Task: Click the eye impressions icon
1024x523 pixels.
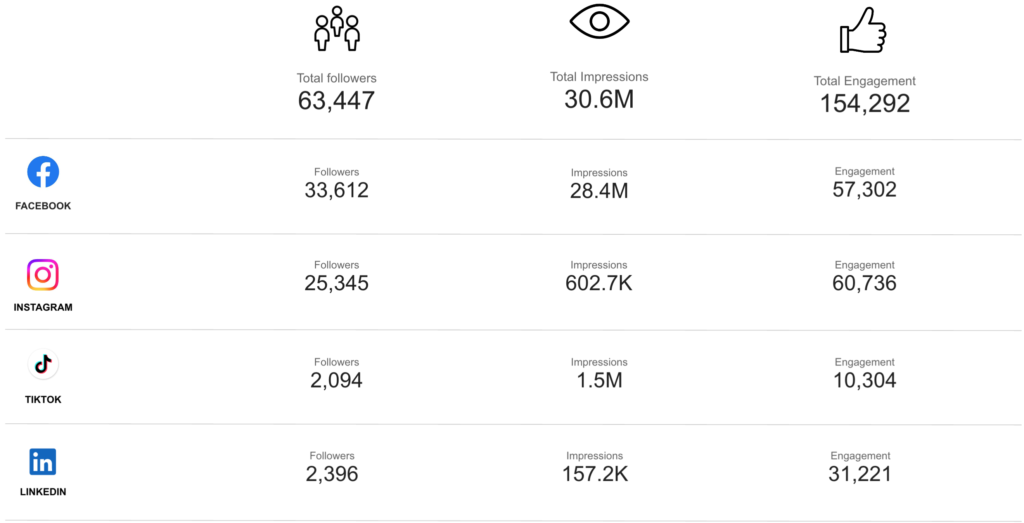Action: click(600, 22)
